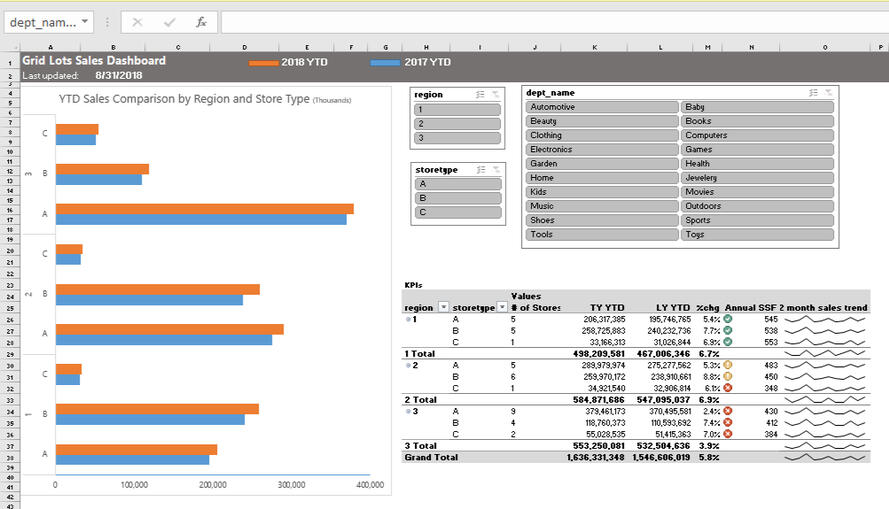The width and height of the screenshot is (889, 509).
Task: Collapse region 1 group in pivot table
Action: pyautogui.click(x=406, y=319)
